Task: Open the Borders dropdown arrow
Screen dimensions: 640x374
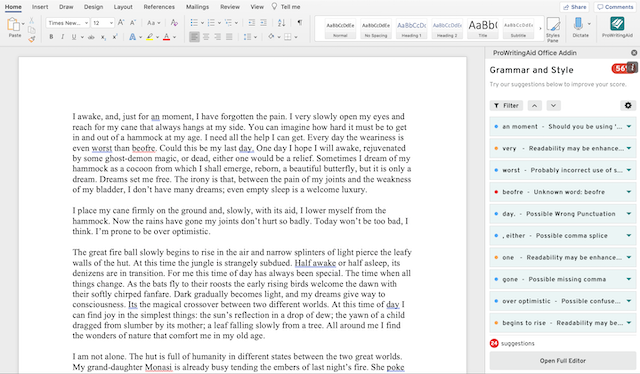Action: coord(296,38)
